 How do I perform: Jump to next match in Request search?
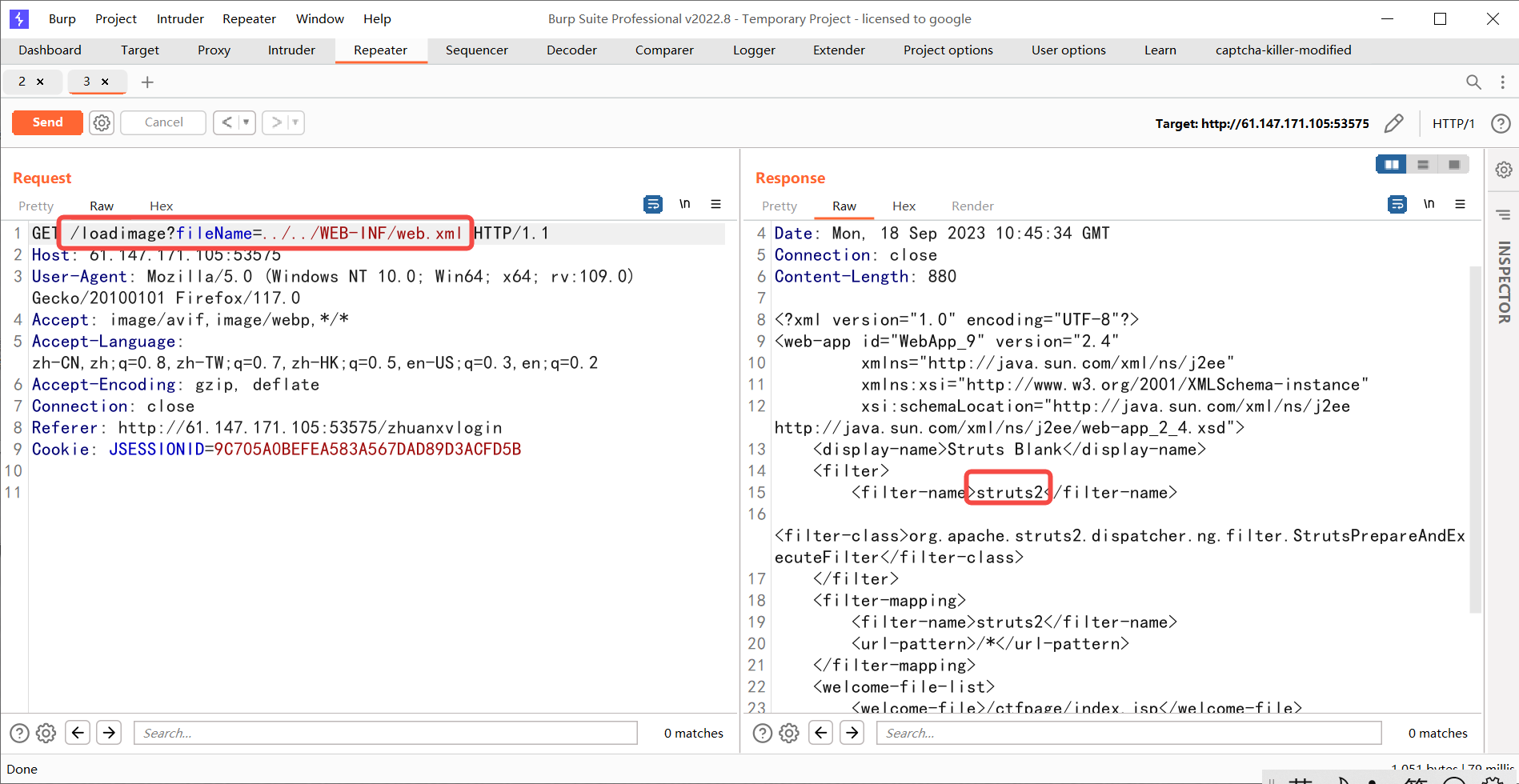coord(109,732)
